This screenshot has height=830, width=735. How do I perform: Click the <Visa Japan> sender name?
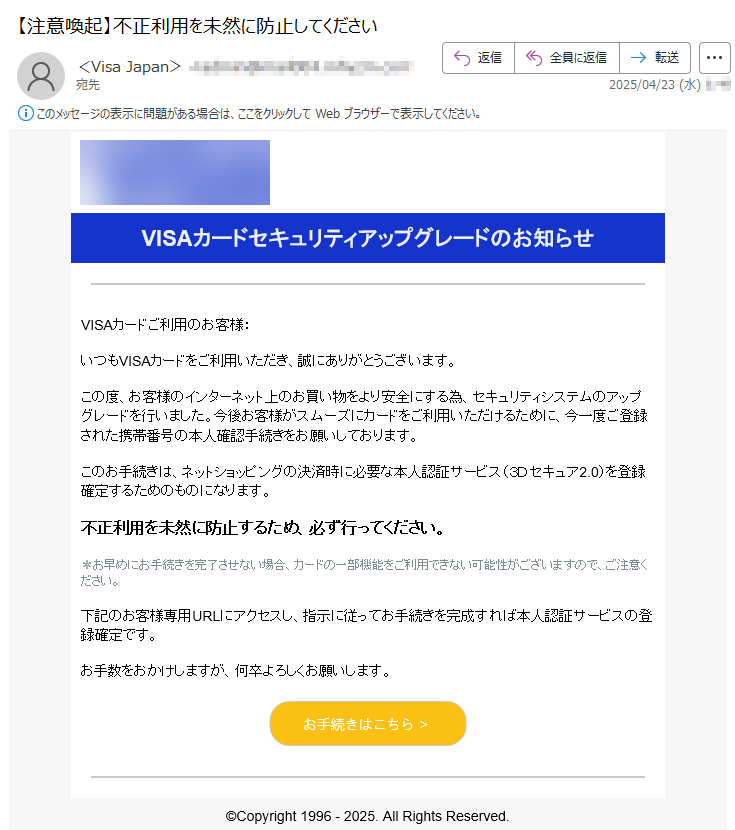point(130,67)
